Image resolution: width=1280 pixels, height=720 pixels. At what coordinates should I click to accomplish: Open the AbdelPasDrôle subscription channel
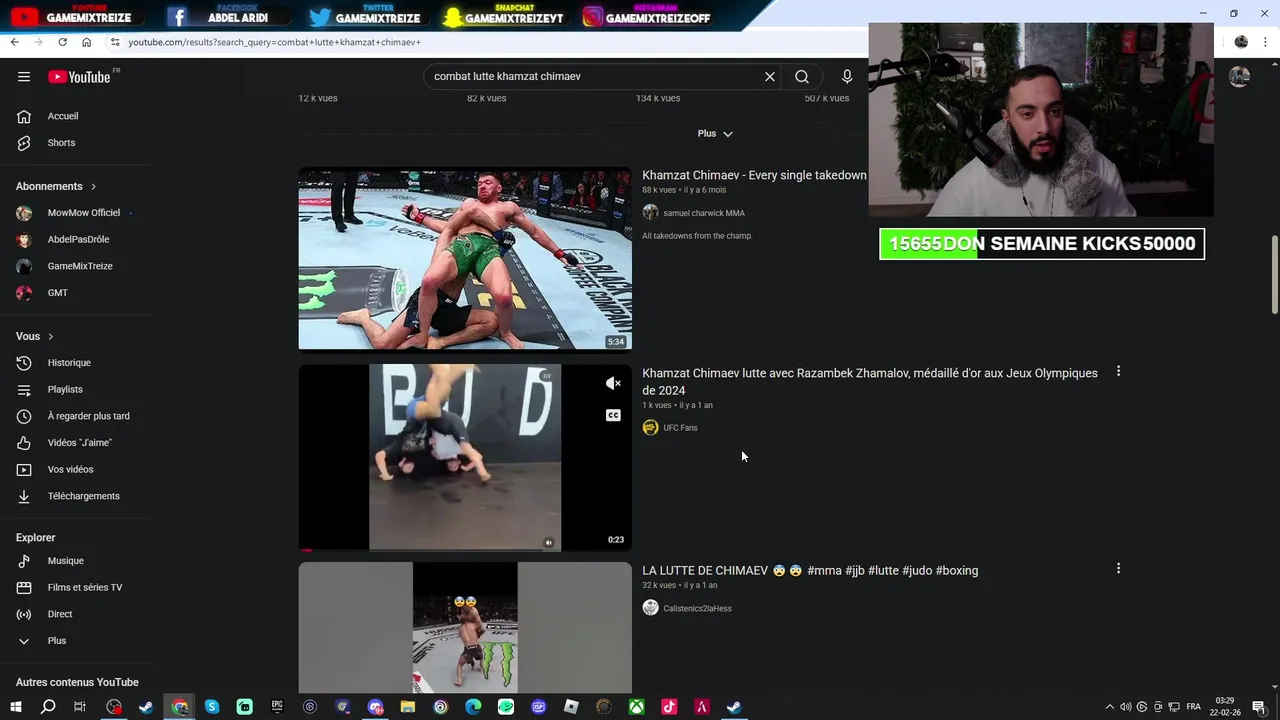click(78, 240)
